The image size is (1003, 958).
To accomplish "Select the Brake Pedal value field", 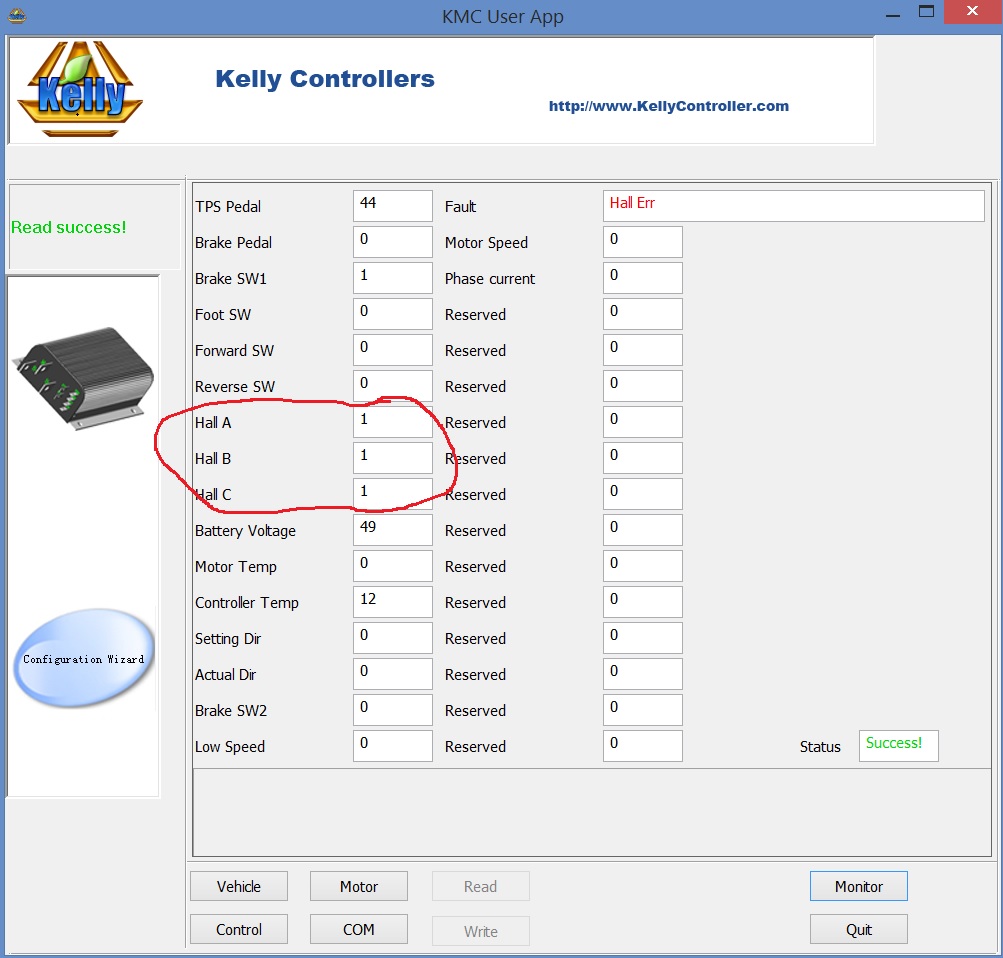I will [x=393, y=242].
